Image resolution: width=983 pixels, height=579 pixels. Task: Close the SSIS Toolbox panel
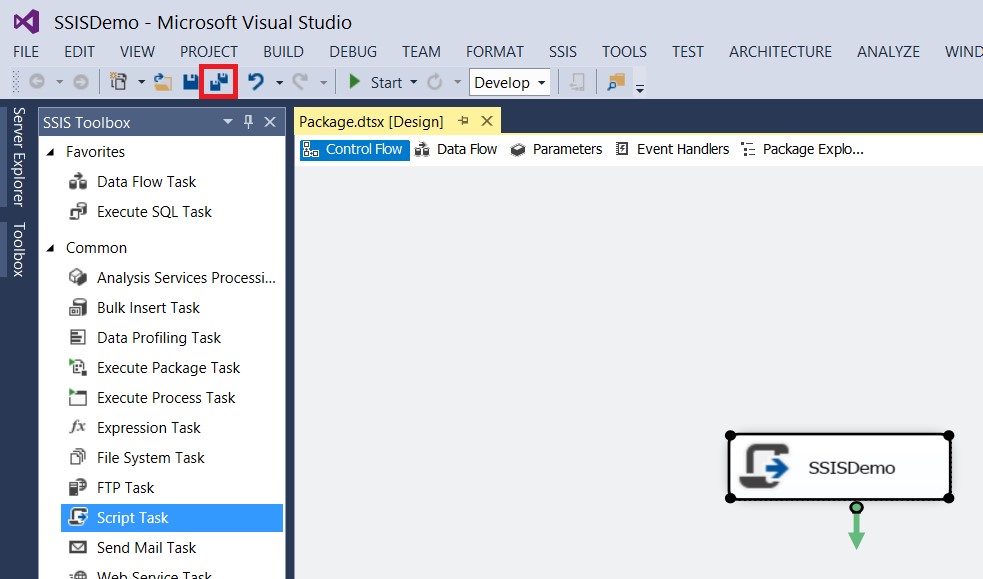pyautogui.click(x=270, y=122)
